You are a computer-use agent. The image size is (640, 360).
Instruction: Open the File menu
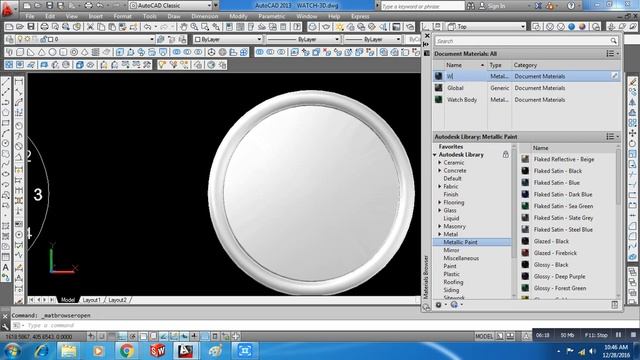(30, 16)
